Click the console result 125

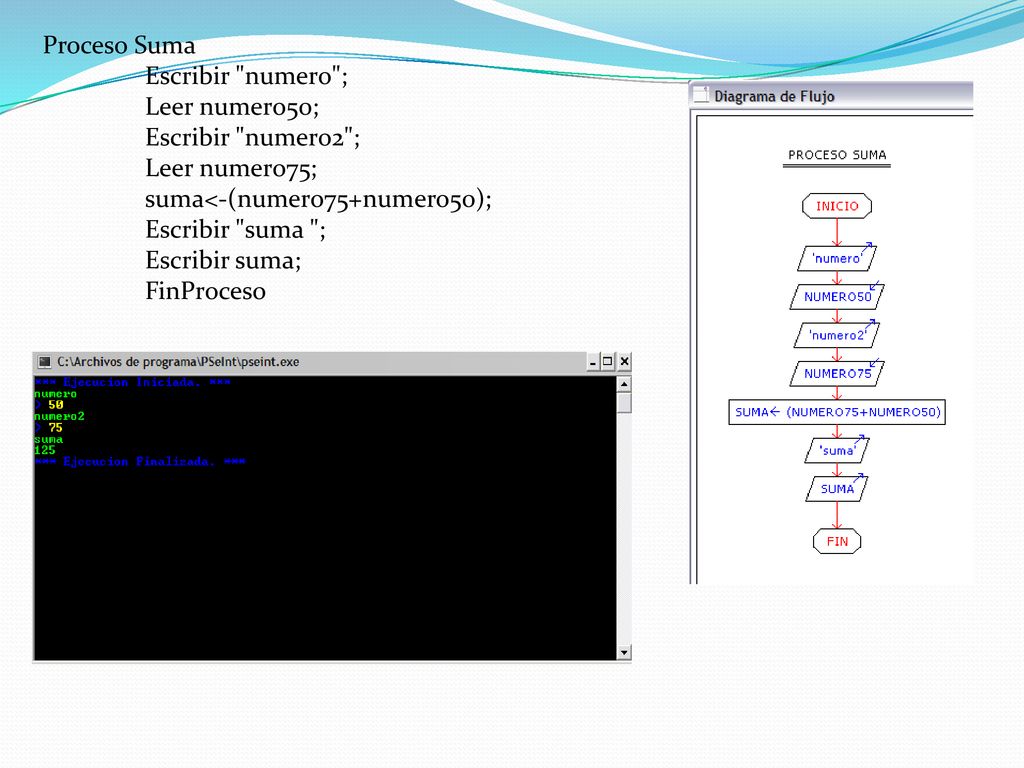coord(45,451)
